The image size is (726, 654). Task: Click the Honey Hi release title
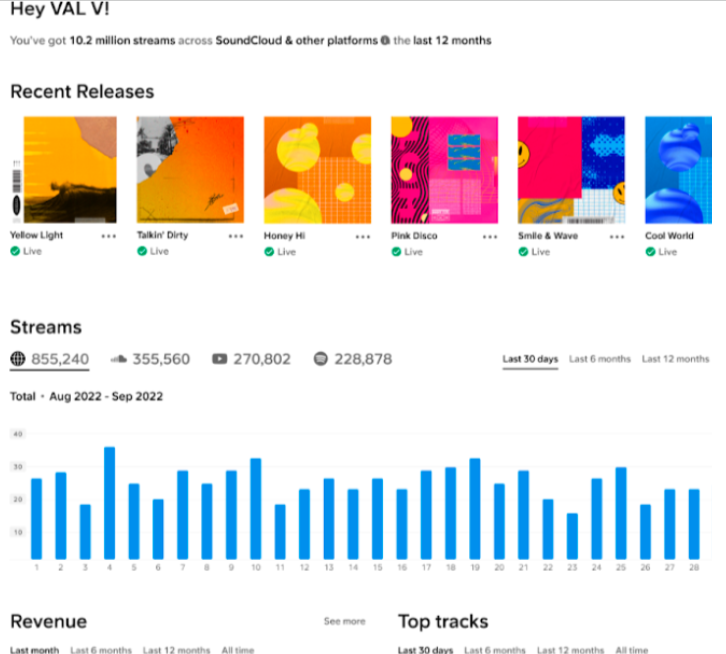[284, 236]
